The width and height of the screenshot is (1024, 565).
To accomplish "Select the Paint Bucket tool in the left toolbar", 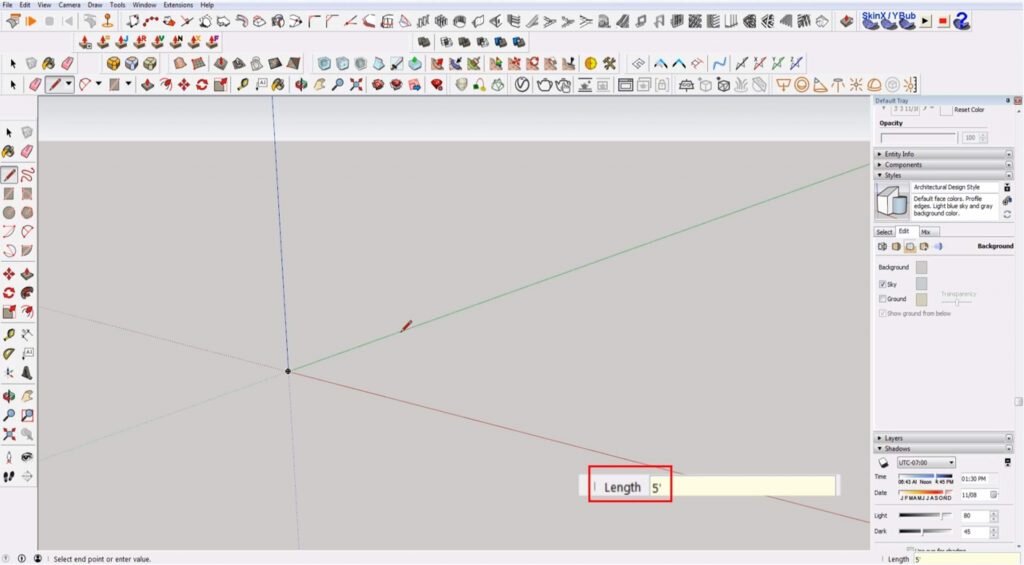I will coord(9,152).
